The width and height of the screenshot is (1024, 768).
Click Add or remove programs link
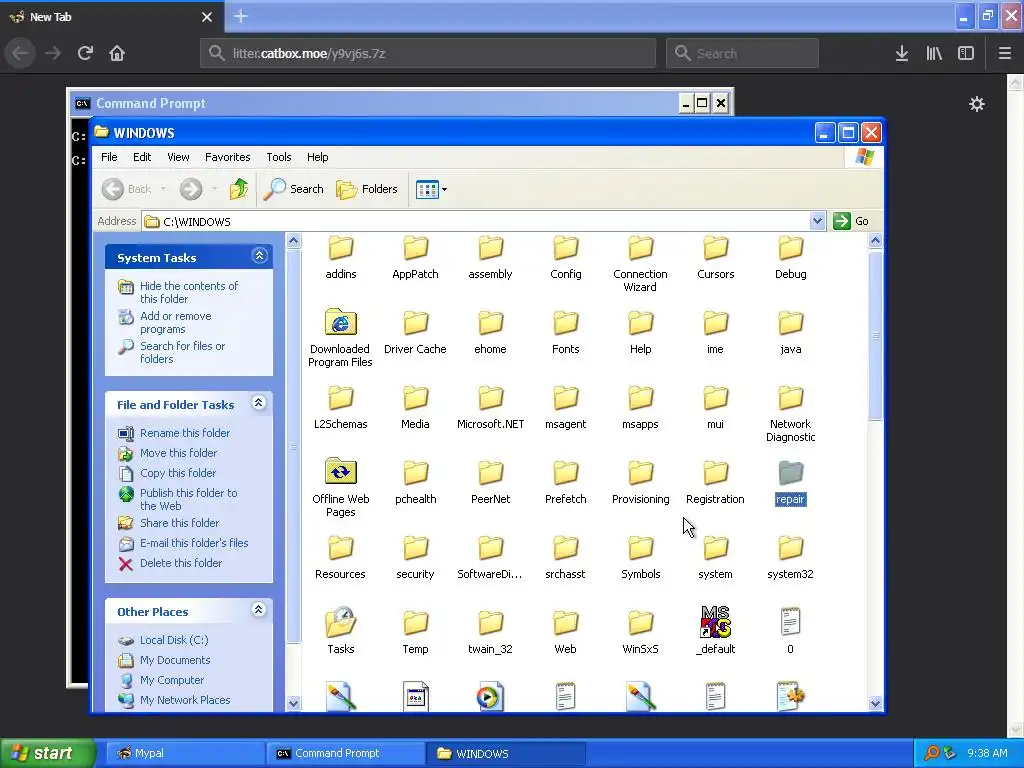pyautogui.click(x=175, y=323)
